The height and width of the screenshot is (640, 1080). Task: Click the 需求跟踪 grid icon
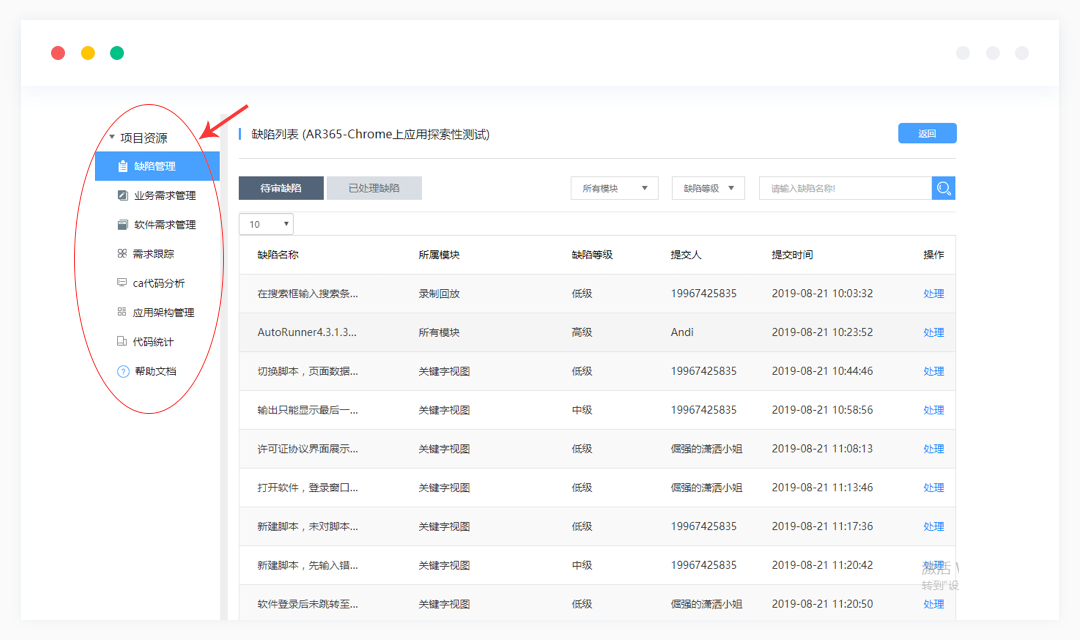[x=122, y=254]
